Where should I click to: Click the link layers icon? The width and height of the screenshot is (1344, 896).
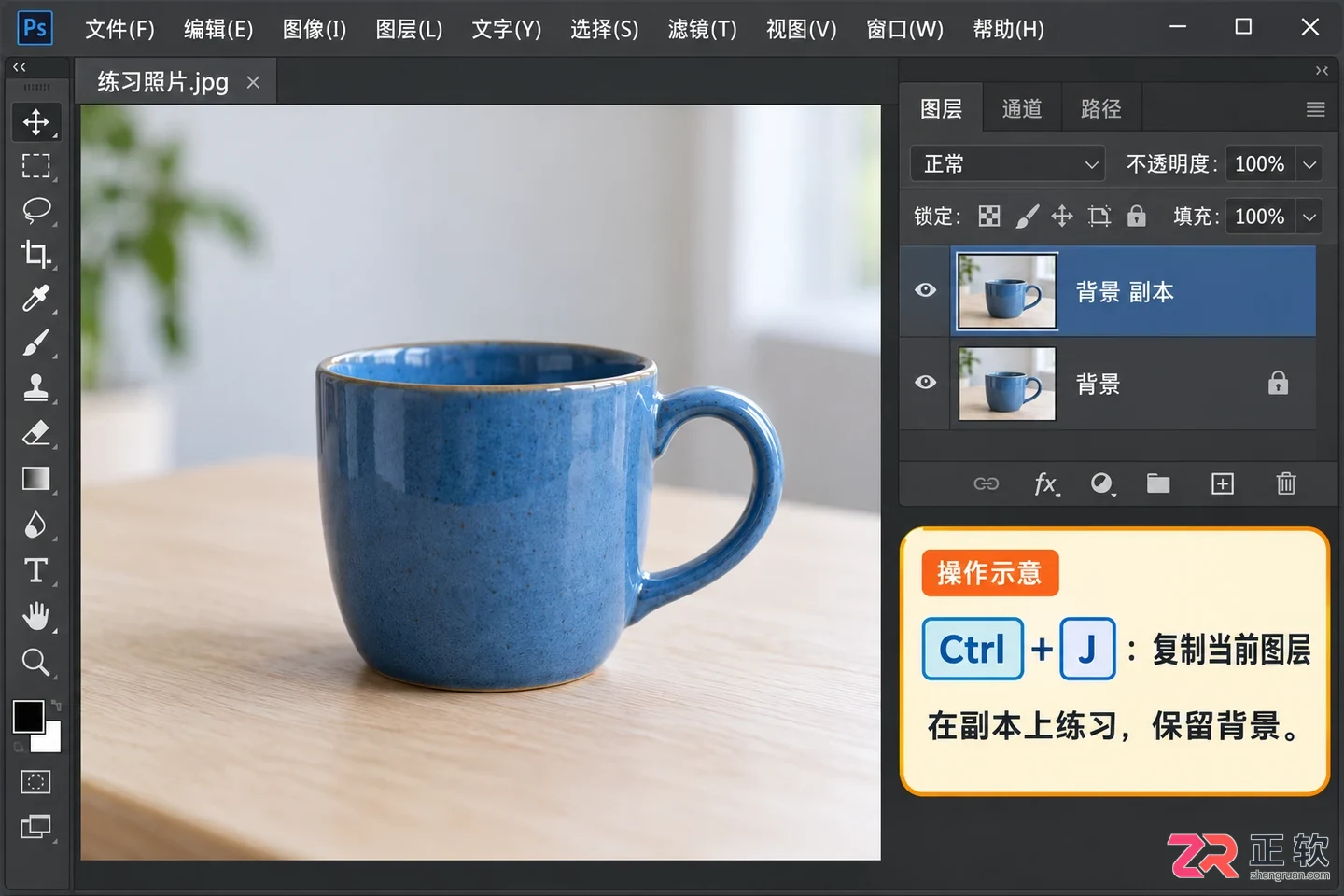(987, 483)
